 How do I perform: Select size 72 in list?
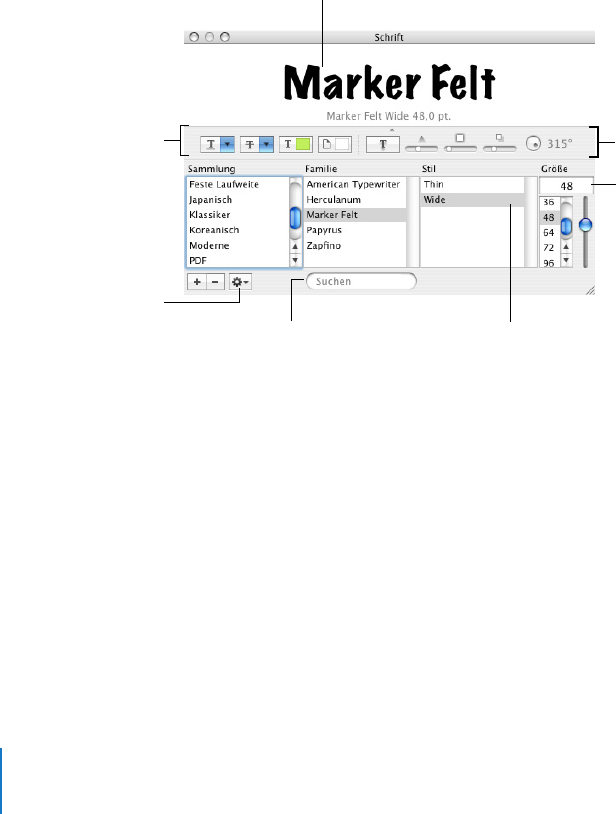(x=549, y=248)
